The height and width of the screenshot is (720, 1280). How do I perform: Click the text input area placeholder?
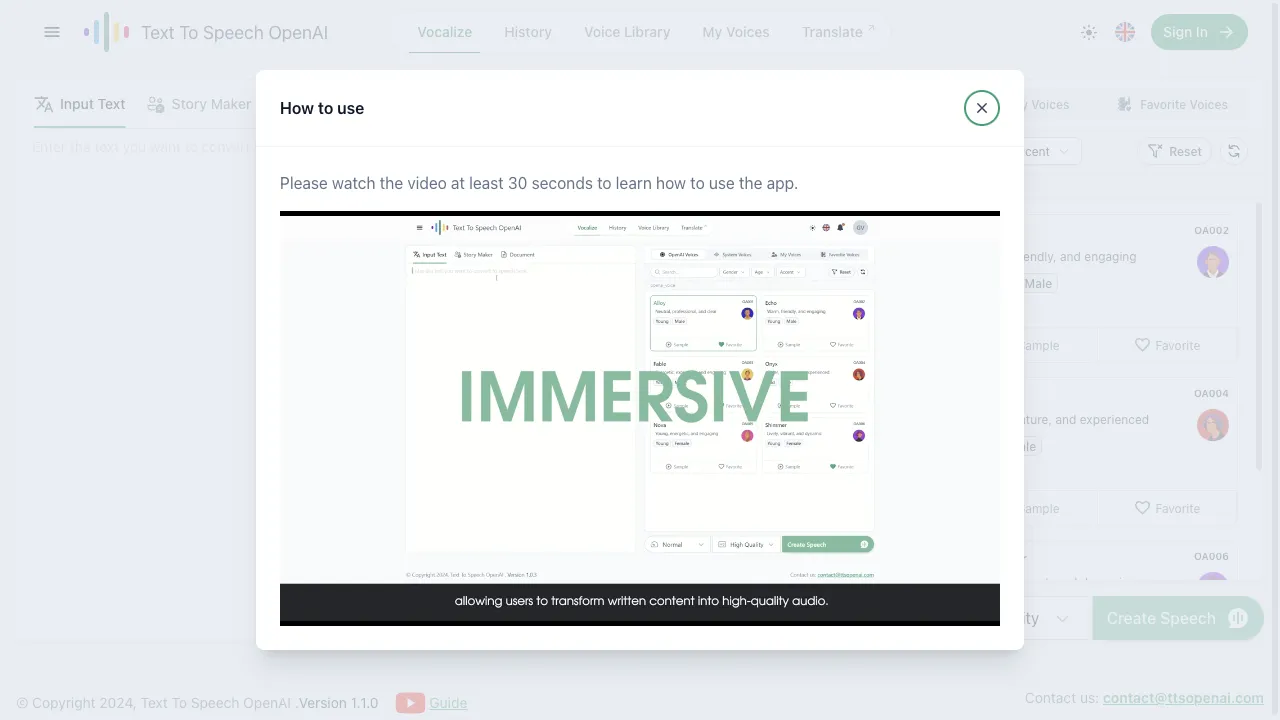tap(140, 147)
